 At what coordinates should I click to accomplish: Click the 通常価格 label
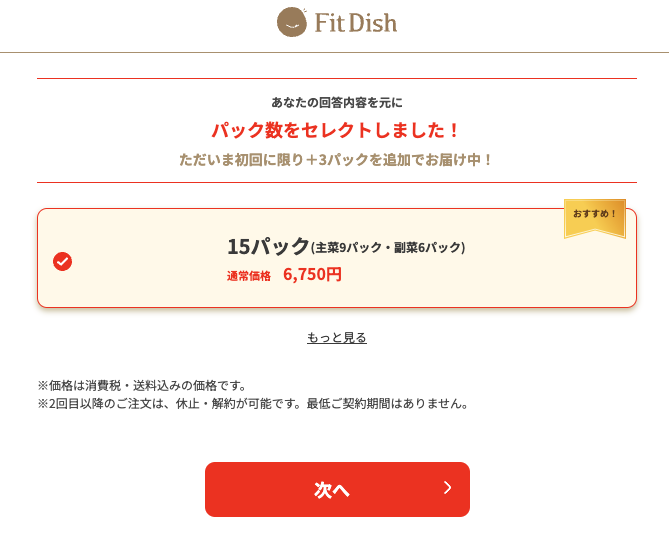tap(249, 276)
